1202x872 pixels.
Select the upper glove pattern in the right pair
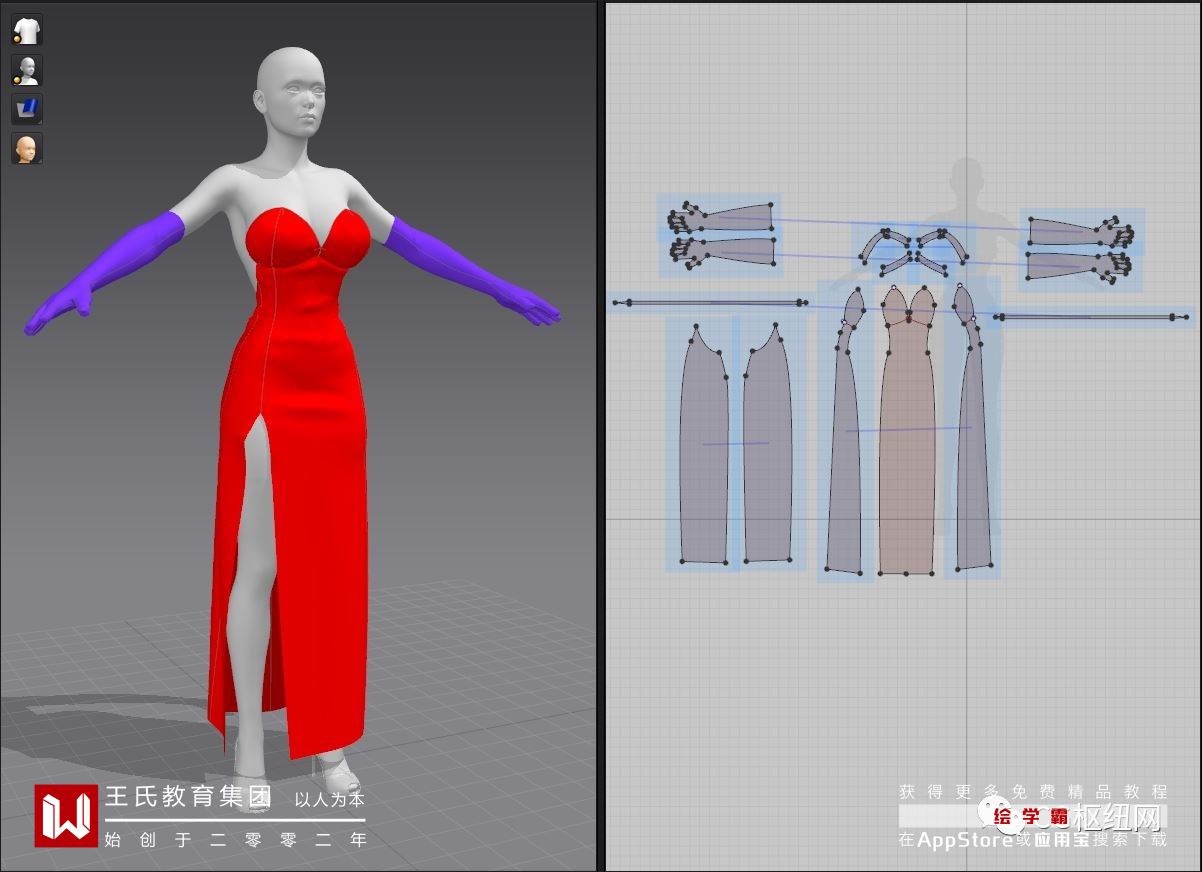tap(1082, 231)
